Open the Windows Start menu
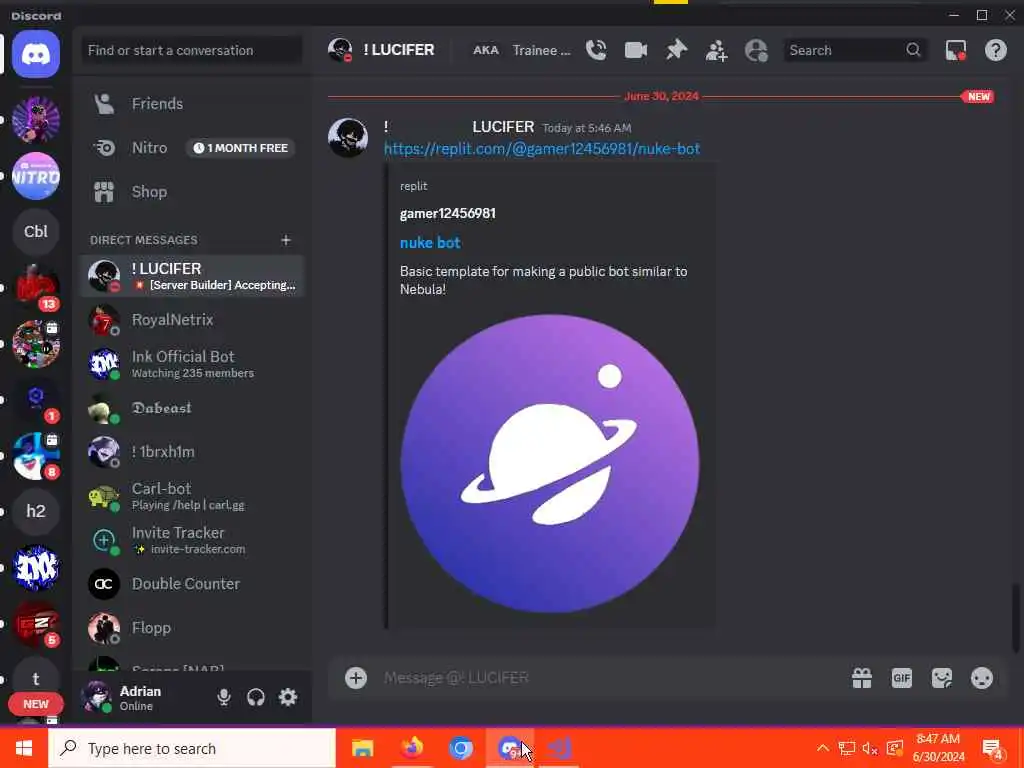This screenshot has height=768, width=1024. 24,748
